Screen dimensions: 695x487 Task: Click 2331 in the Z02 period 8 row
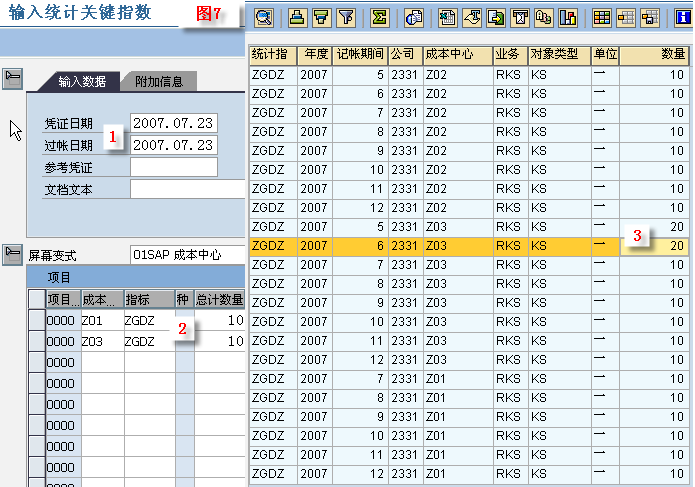(405, 132)
